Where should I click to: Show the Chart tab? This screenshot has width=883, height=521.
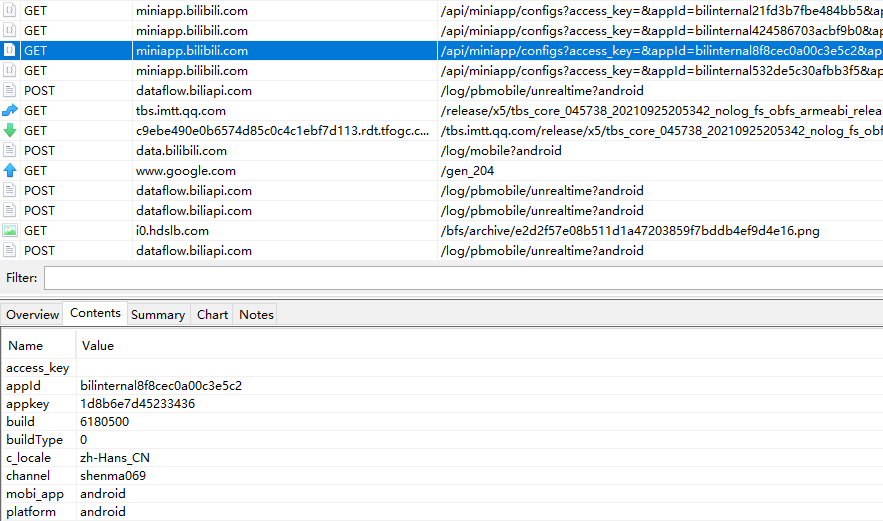[212, 314]
